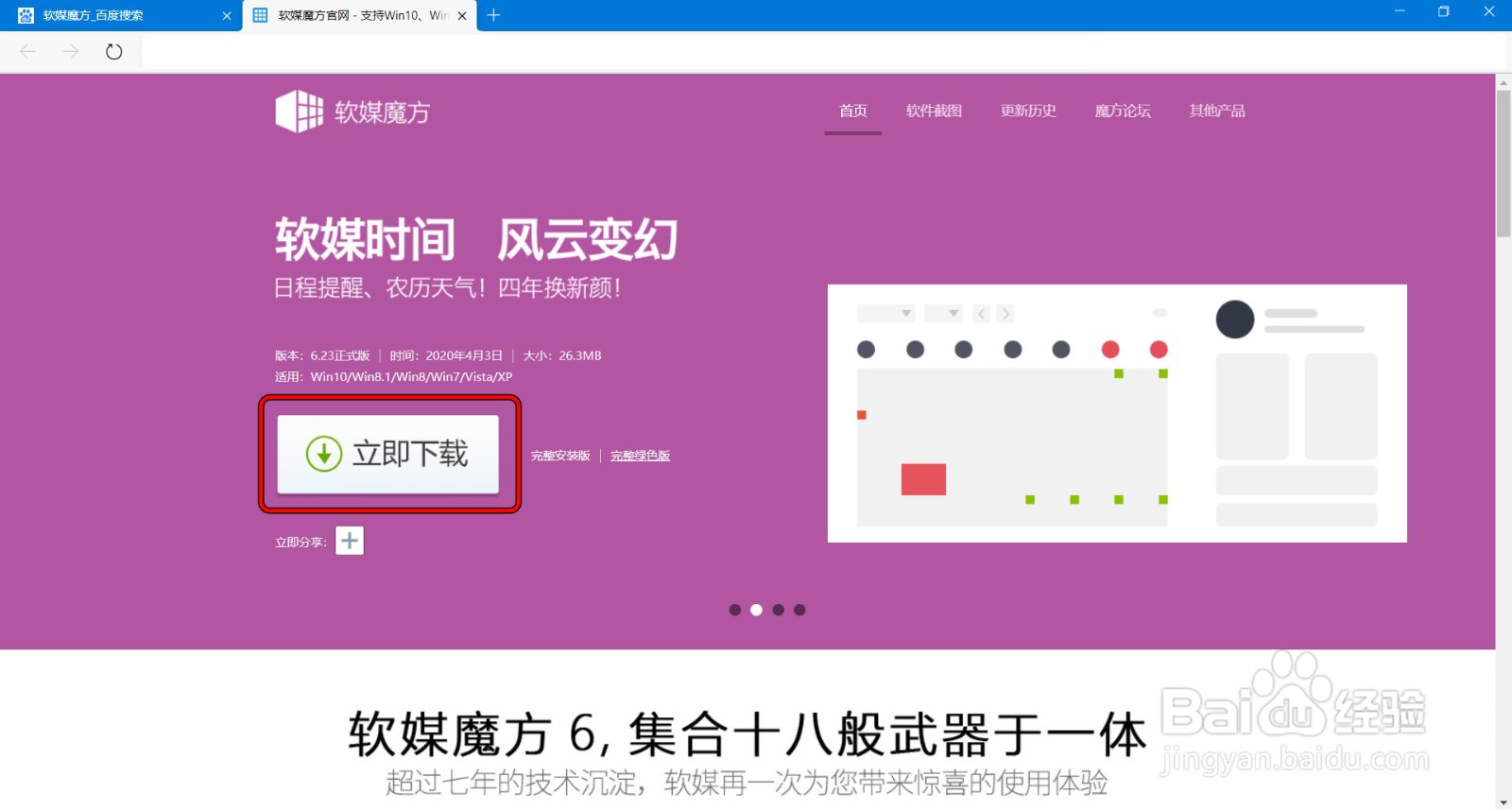This screenshot has width=1512, height=811.
Task: Select the third carousel dot
Action: click(x=779, y=610)
